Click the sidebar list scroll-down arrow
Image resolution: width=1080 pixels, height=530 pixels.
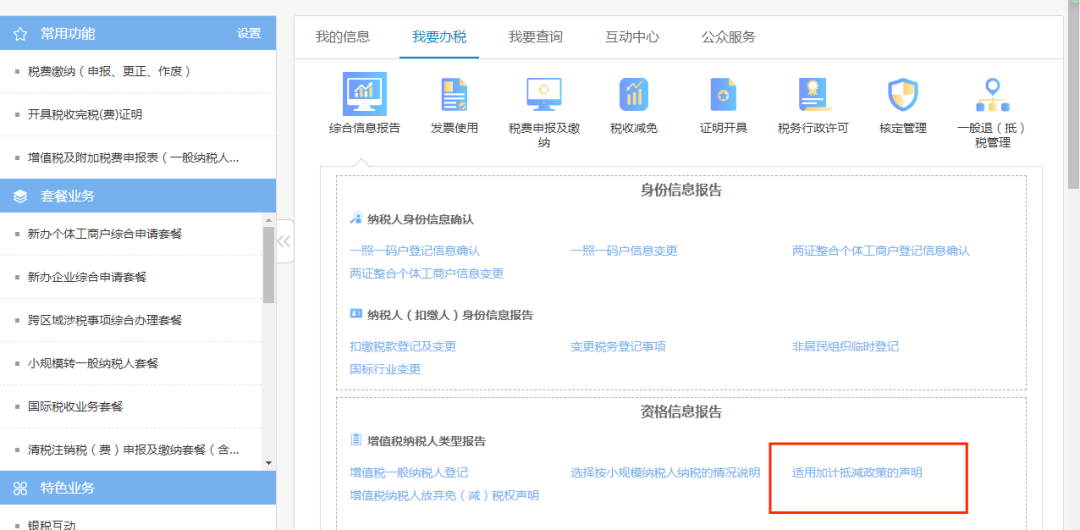[269, 463]
